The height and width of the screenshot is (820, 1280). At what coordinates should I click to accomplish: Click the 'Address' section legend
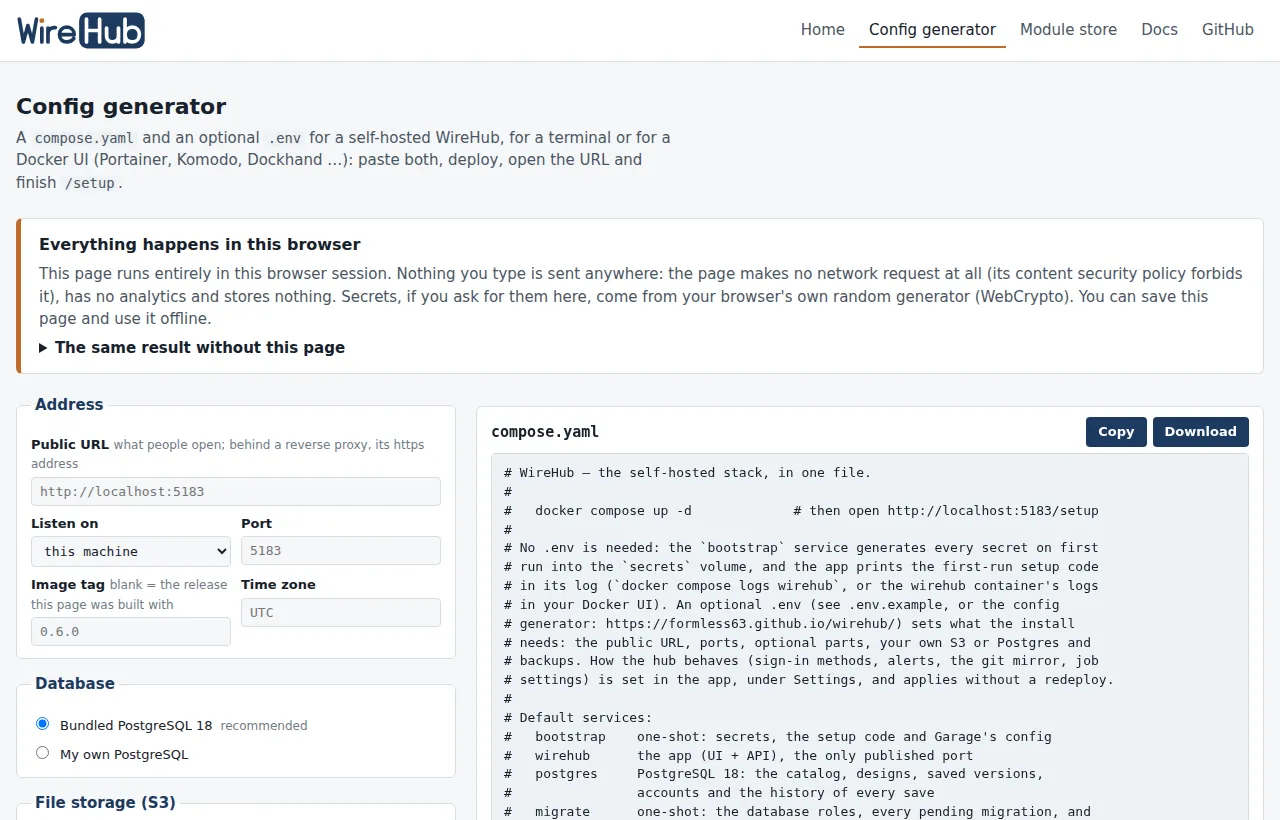69,405
